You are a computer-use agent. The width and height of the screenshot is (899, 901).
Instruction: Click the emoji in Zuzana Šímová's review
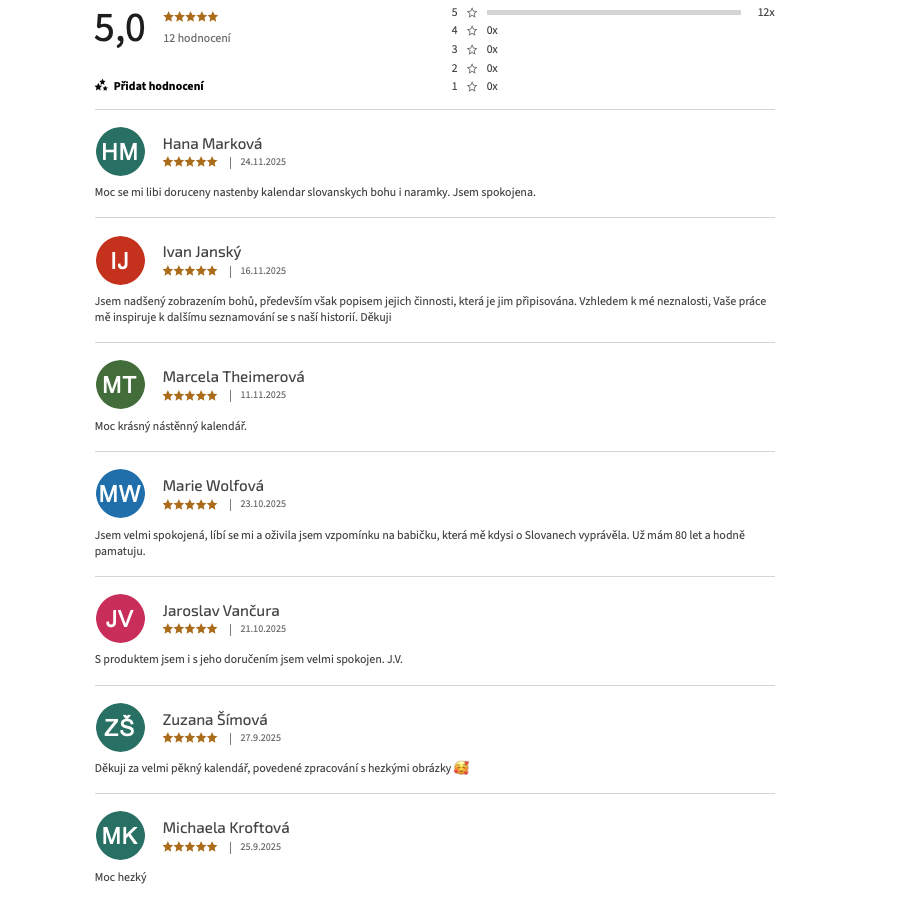click(461, 768)
